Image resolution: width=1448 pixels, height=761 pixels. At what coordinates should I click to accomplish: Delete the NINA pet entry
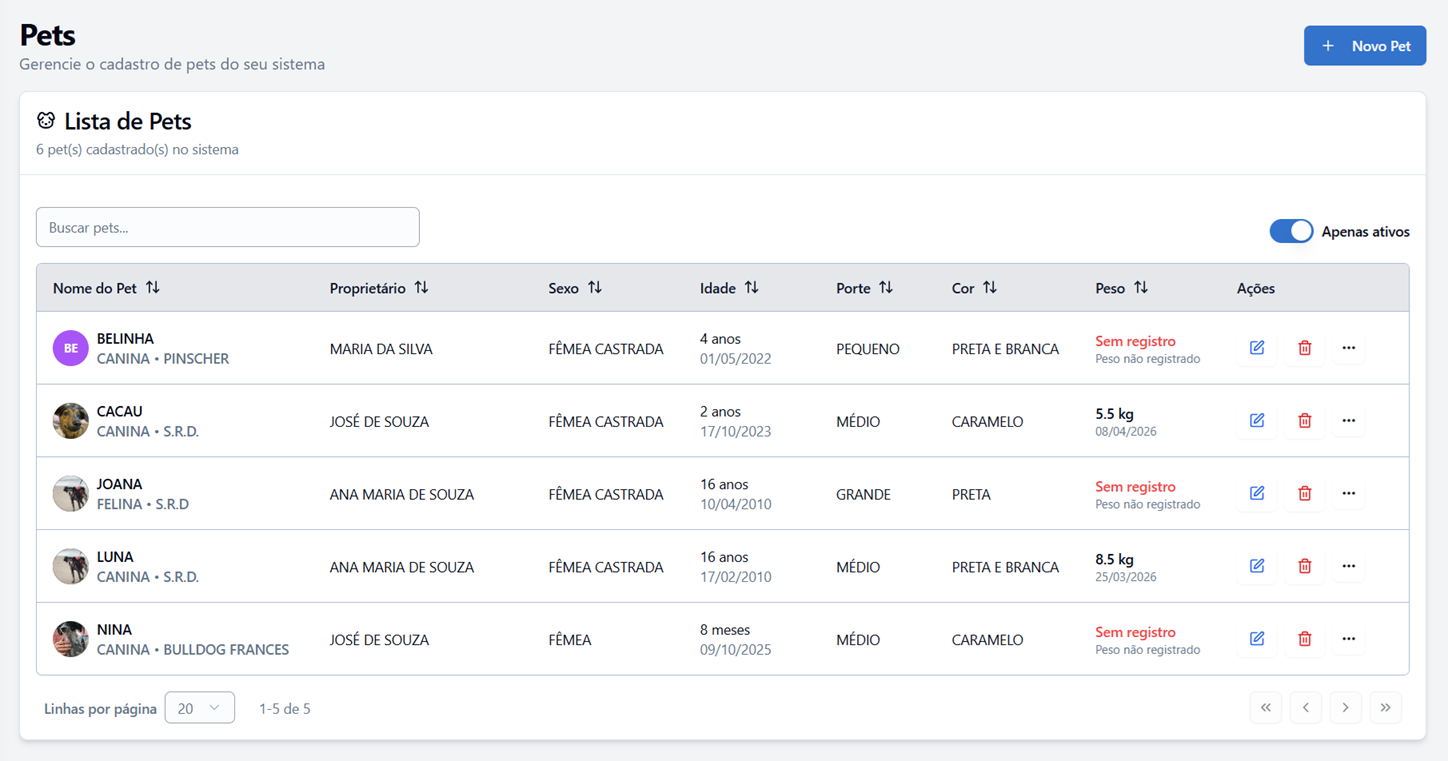point(1304,639)
